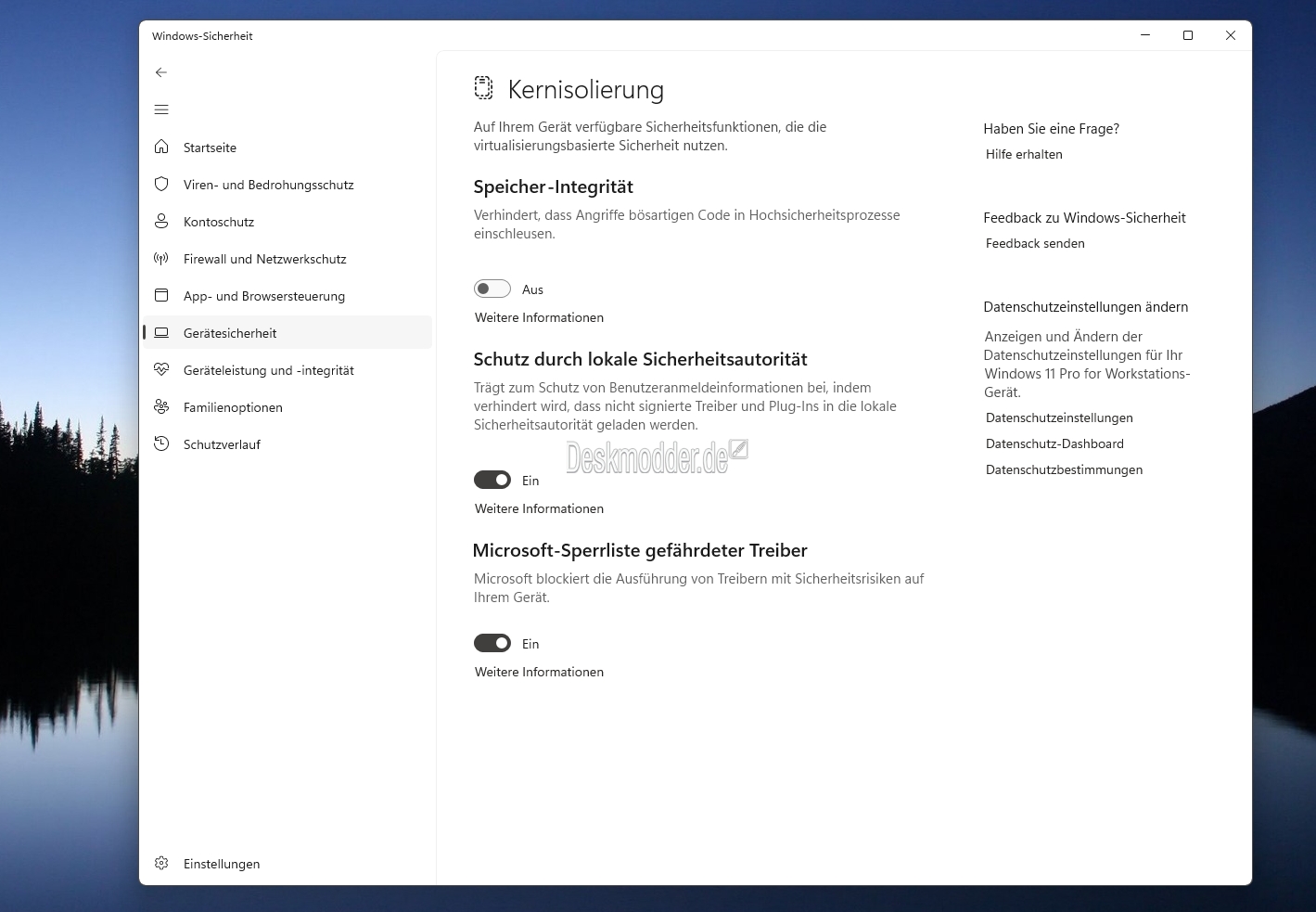Click the laptop icon for Gerätesicherheit
This screenshot has height=912, width=1316.
click(x=161, y=332)
